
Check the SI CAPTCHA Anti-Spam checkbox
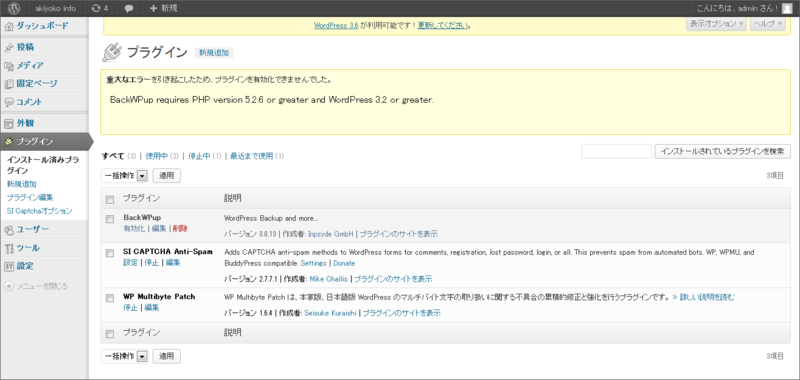click(x=110, y=253)
